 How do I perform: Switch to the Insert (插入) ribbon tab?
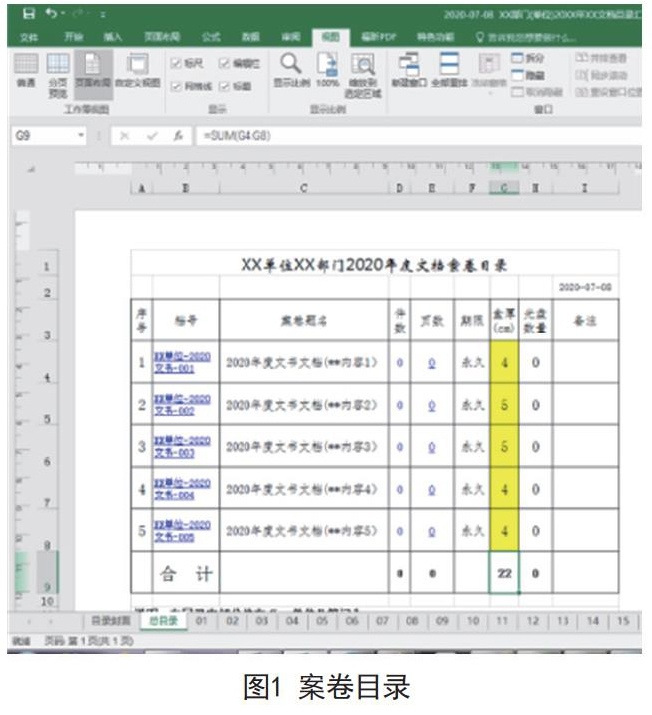(x=113, y=37)
